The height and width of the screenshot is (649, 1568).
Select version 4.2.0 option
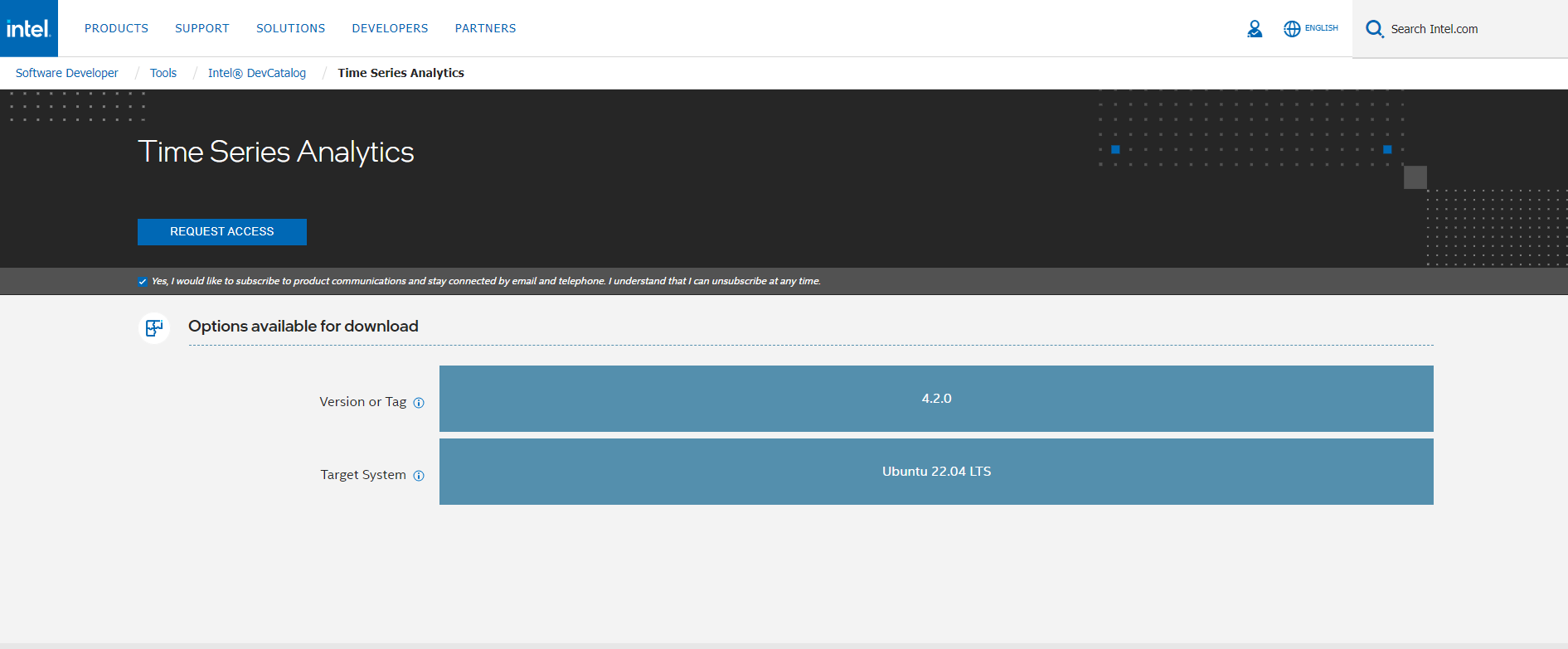pyautogui.click(x=936, y=399)
